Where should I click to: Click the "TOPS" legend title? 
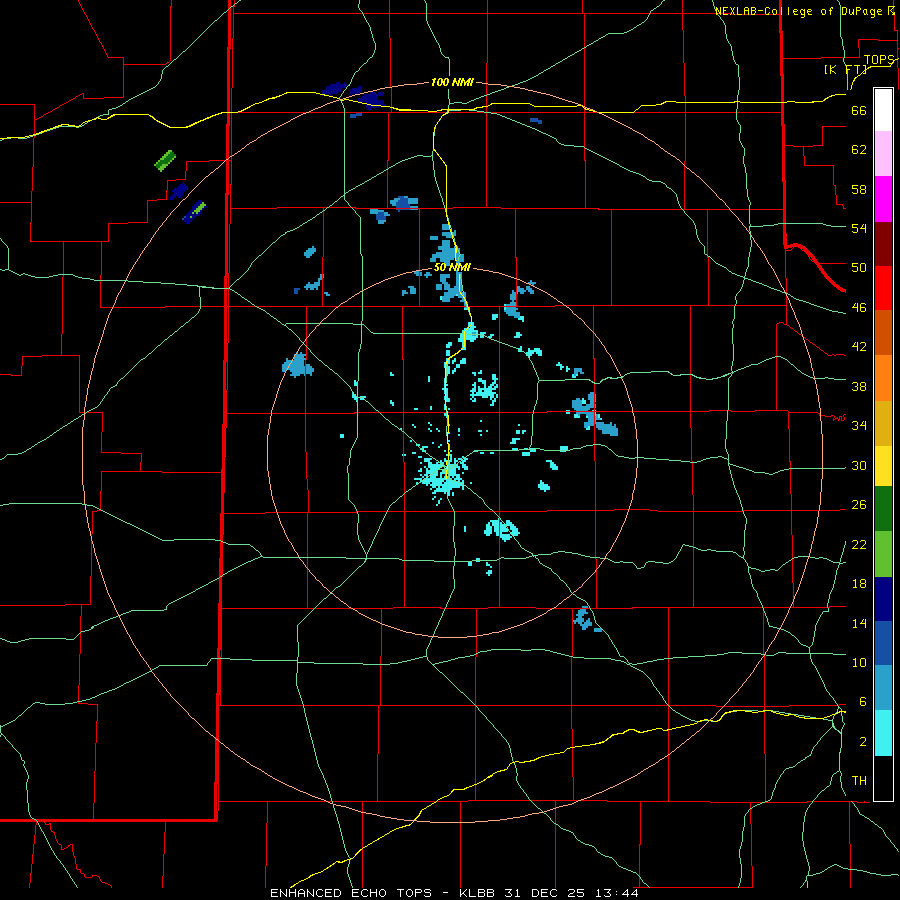(879, 60)
